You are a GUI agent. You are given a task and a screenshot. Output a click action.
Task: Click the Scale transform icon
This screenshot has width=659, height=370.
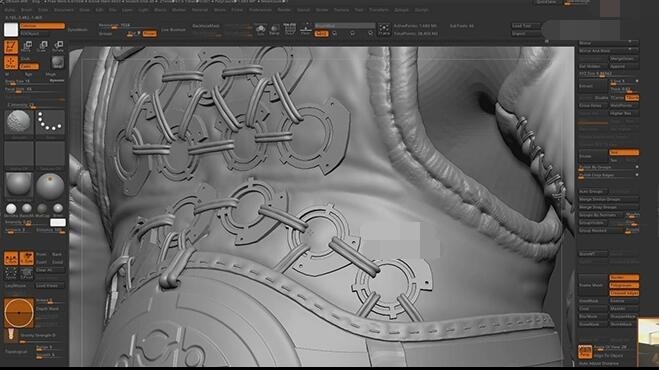[x=43, y=46]
